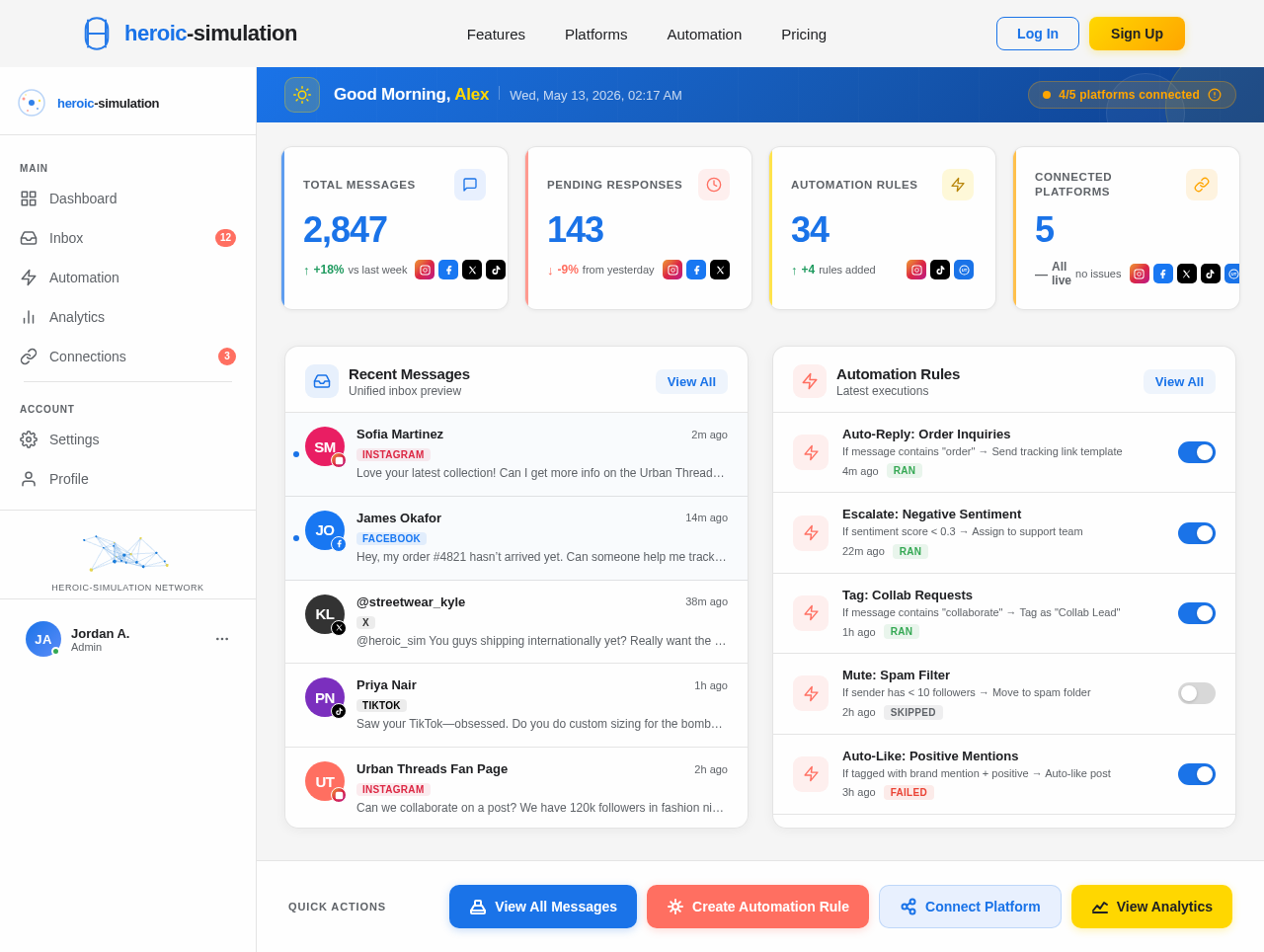Click Platforms in top navigation

tap(595, 34)
